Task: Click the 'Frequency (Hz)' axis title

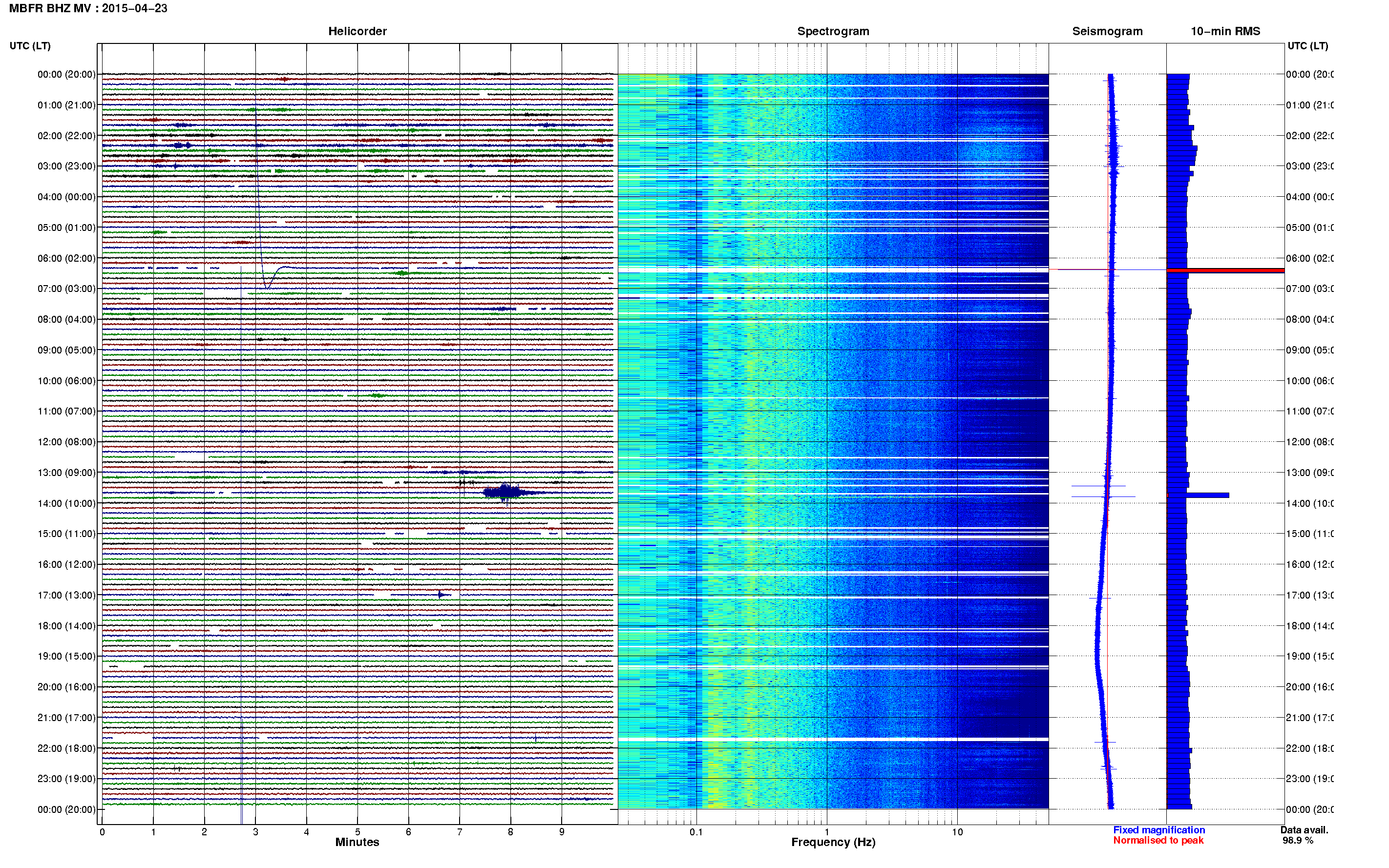Action: [833, 843]
